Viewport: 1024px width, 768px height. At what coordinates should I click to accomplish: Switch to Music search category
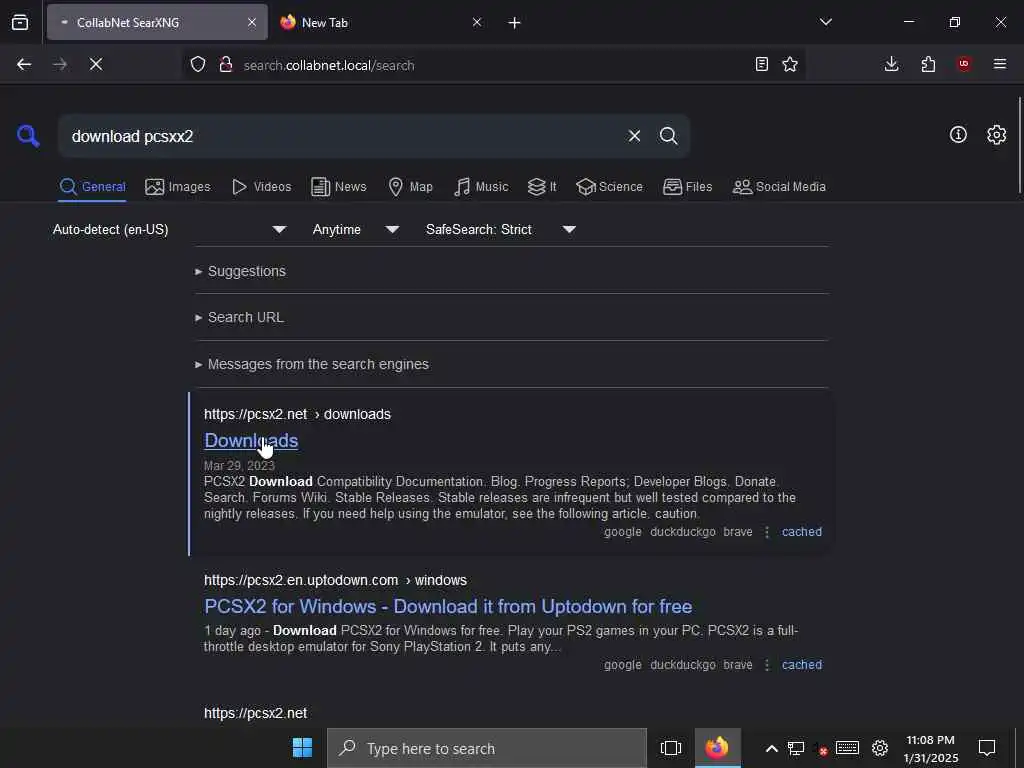click(481, 187)
